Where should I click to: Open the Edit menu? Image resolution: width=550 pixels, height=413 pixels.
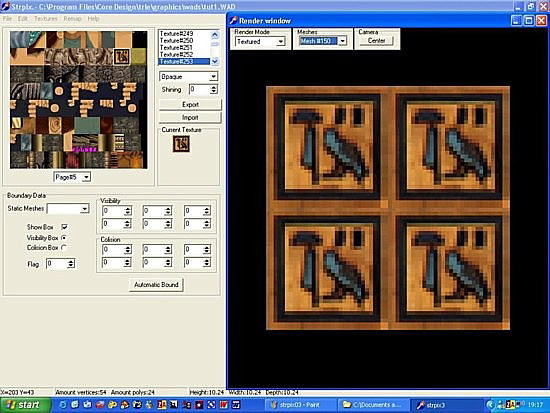[x=22, y=19]
